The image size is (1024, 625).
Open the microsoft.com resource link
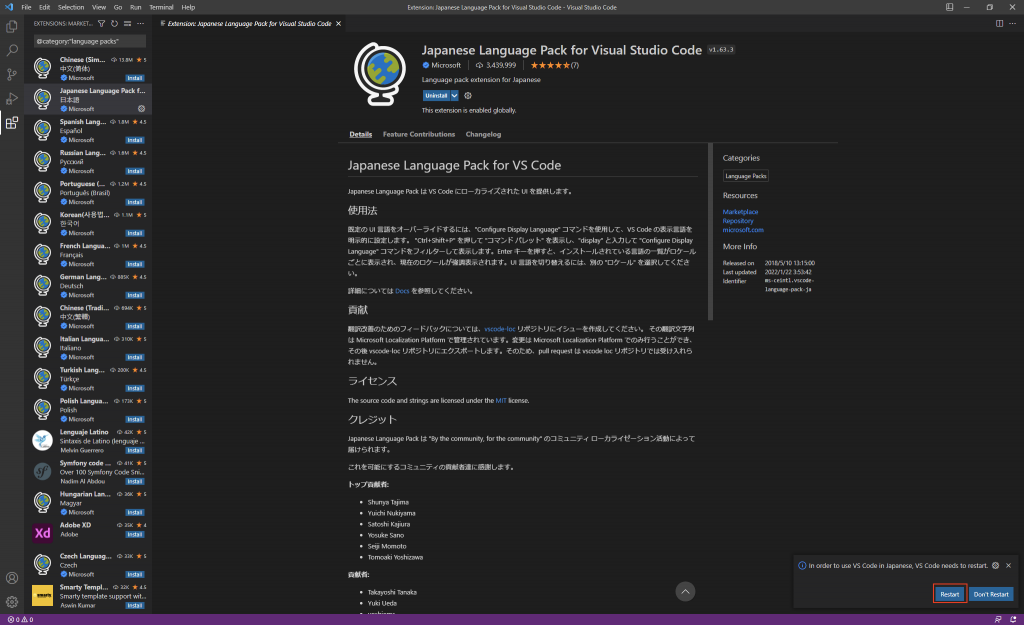743,230
